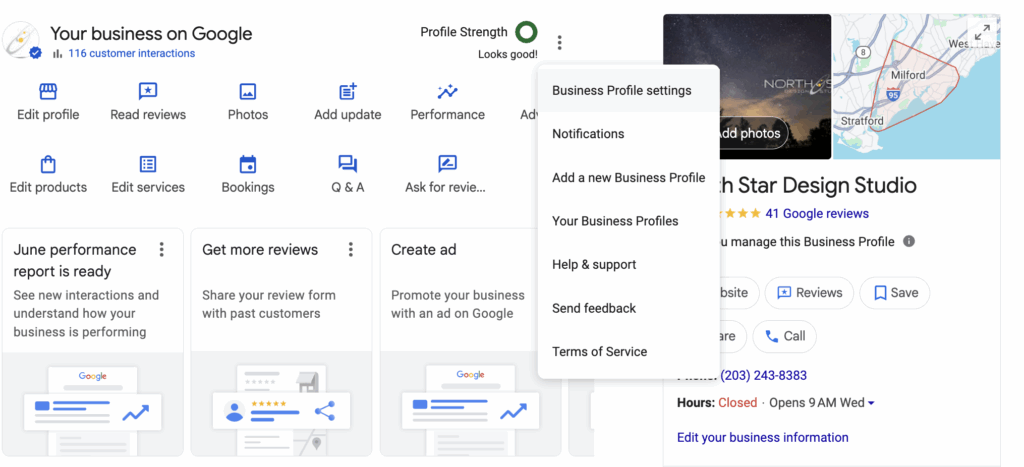
Task: Open Edit profile storefront icon
Action: point(48,91)
